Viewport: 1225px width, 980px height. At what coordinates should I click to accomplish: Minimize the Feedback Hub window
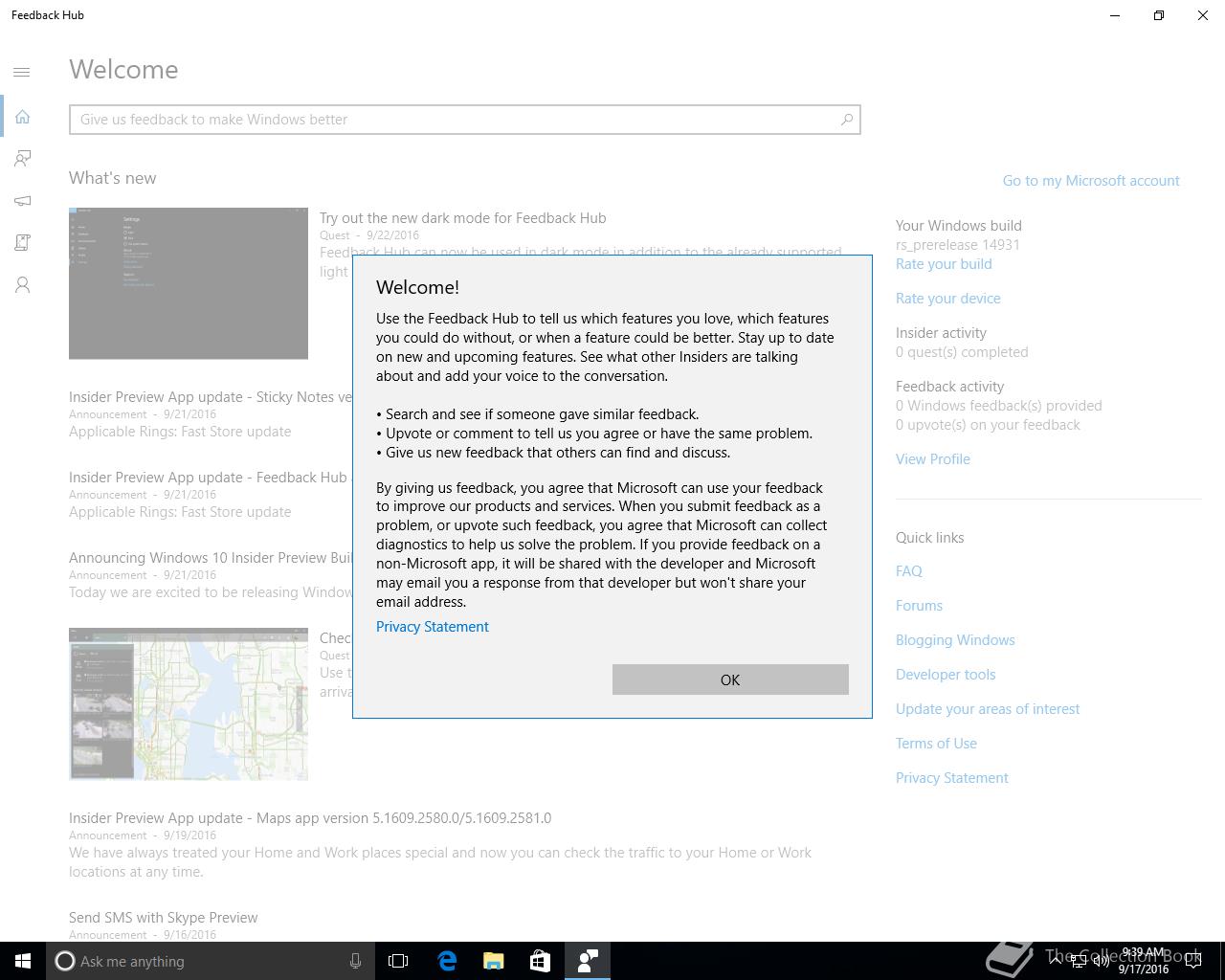tap(1115, 15)
